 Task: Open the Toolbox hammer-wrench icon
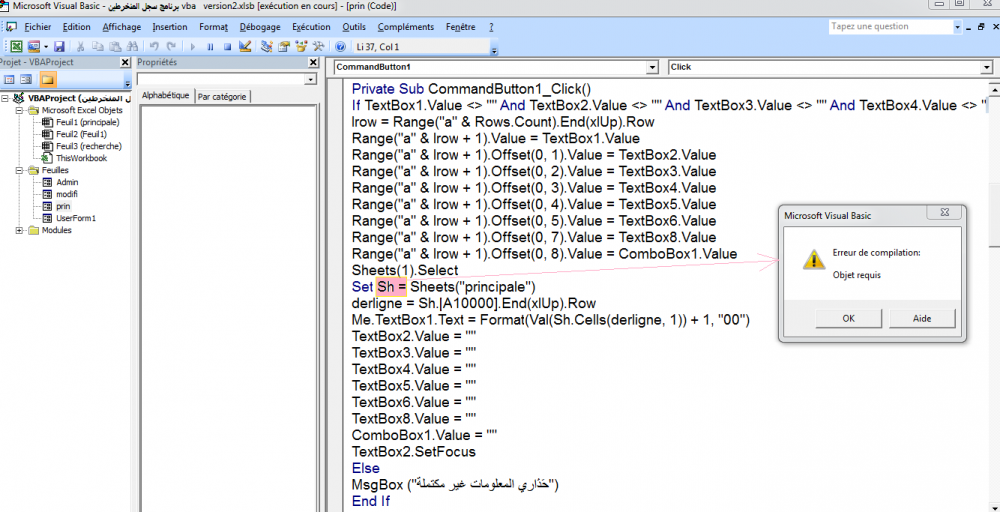pyautogui.click(x=318, y=47)
